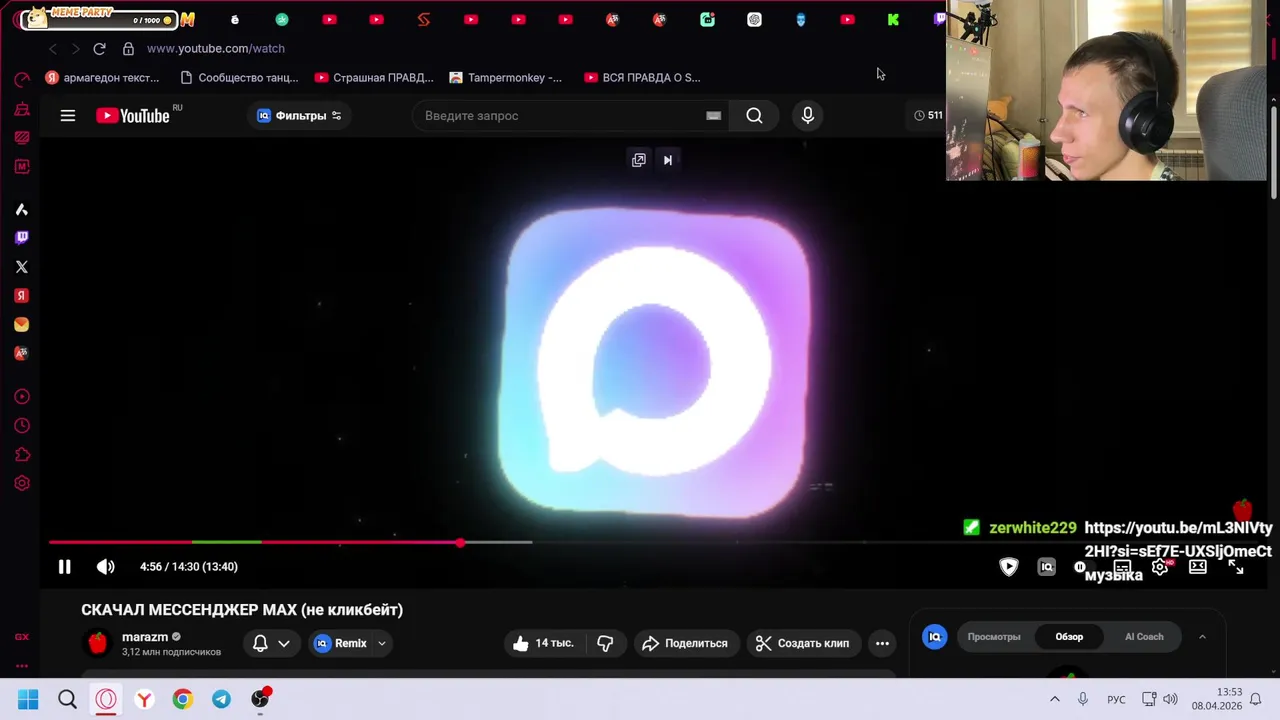Open the player settings gear
Screen dimensions: 1280x720
pos(1160,567)
